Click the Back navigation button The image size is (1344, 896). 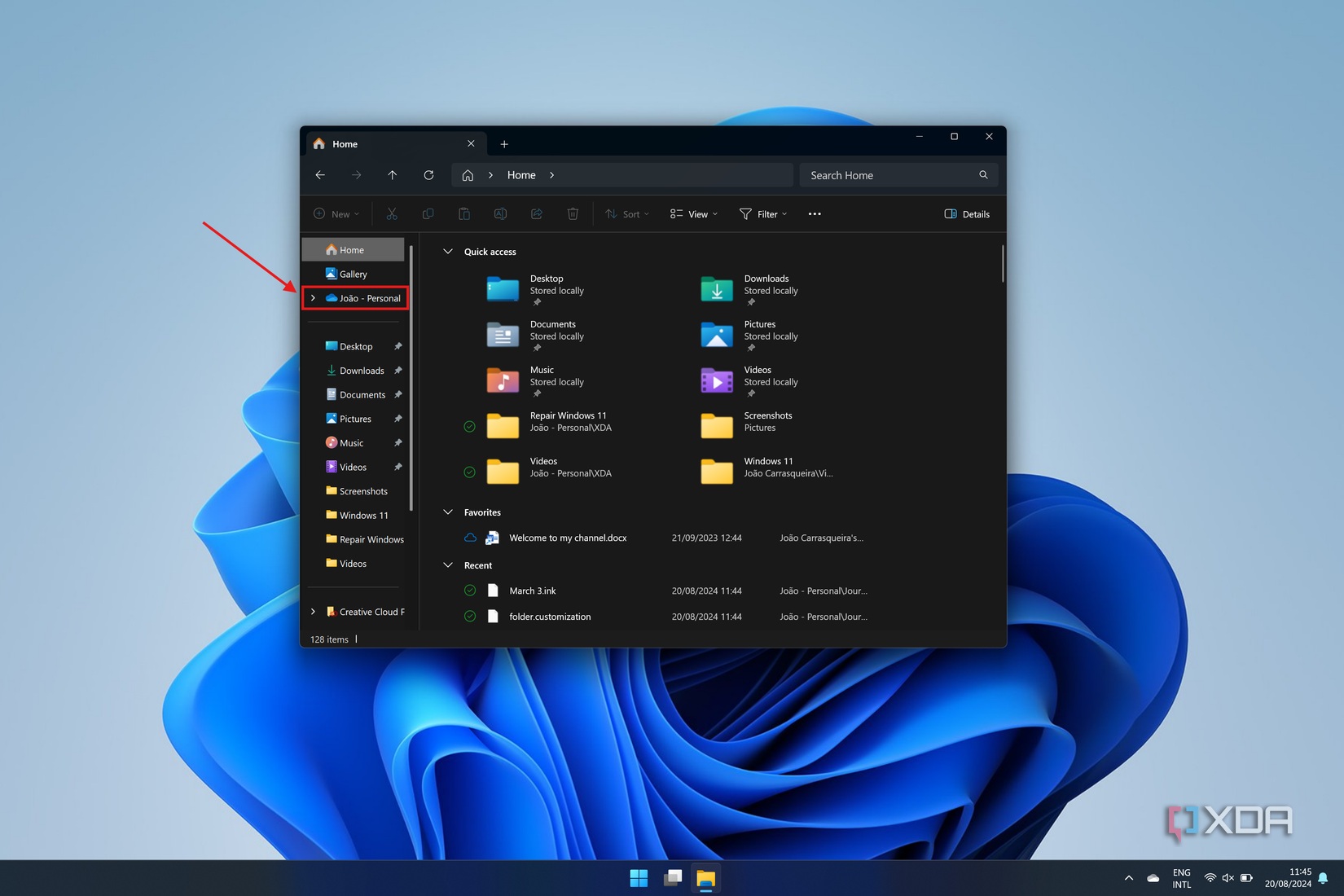click(319, 174)
